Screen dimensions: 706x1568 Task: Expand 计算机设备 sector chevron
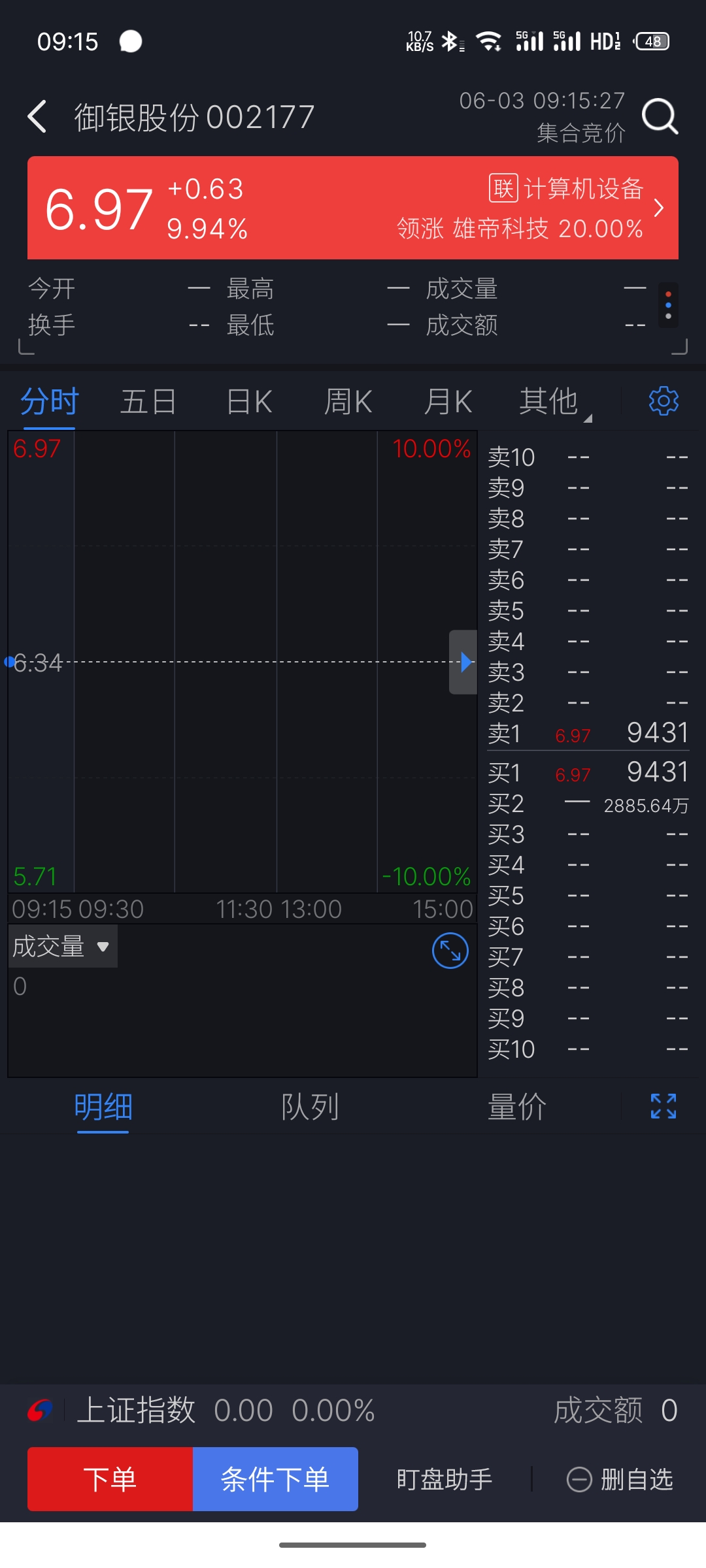tap(659, 208)
